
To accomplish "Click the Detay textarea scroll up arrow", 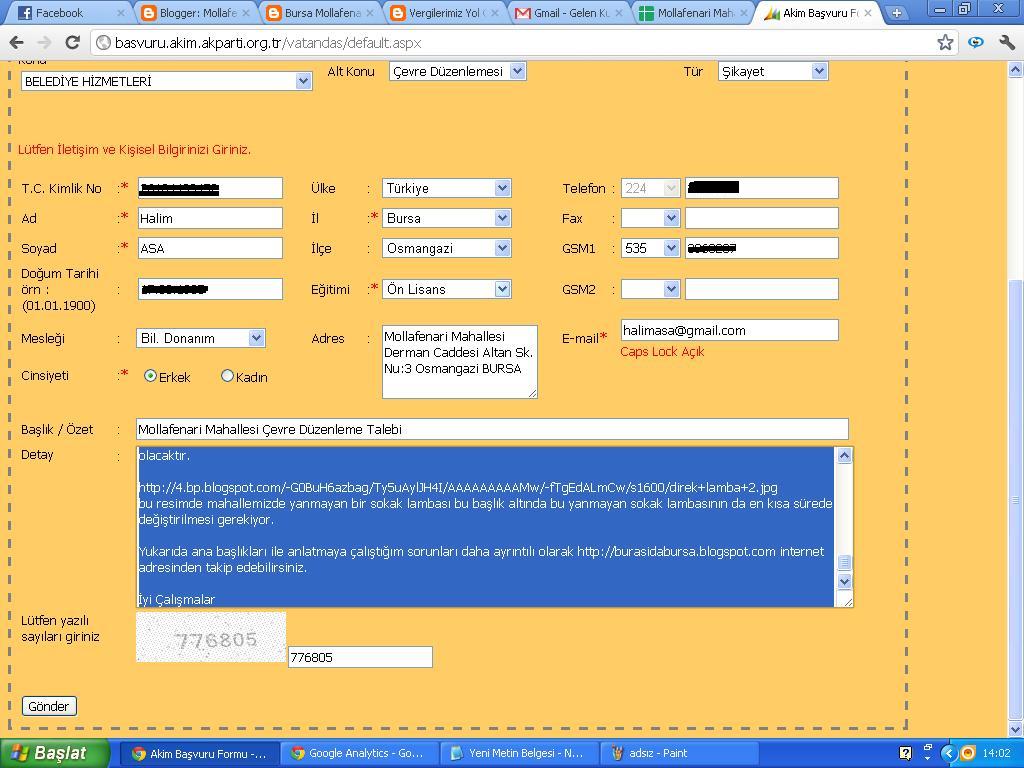I will (844, 456).
